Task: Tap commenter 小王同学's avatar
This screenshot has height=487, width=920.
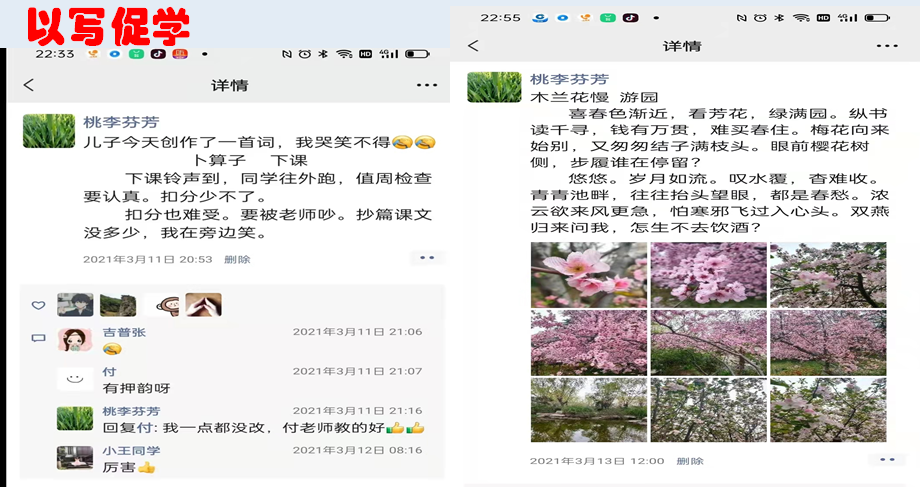Action: click(75, 458)
